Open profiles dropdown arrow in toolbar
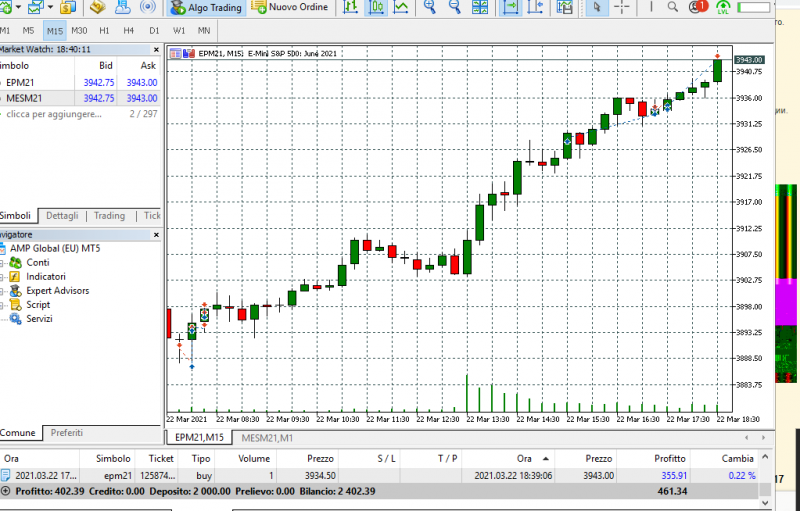The width and height of the screenshot is (800, 511). [50, 7]
